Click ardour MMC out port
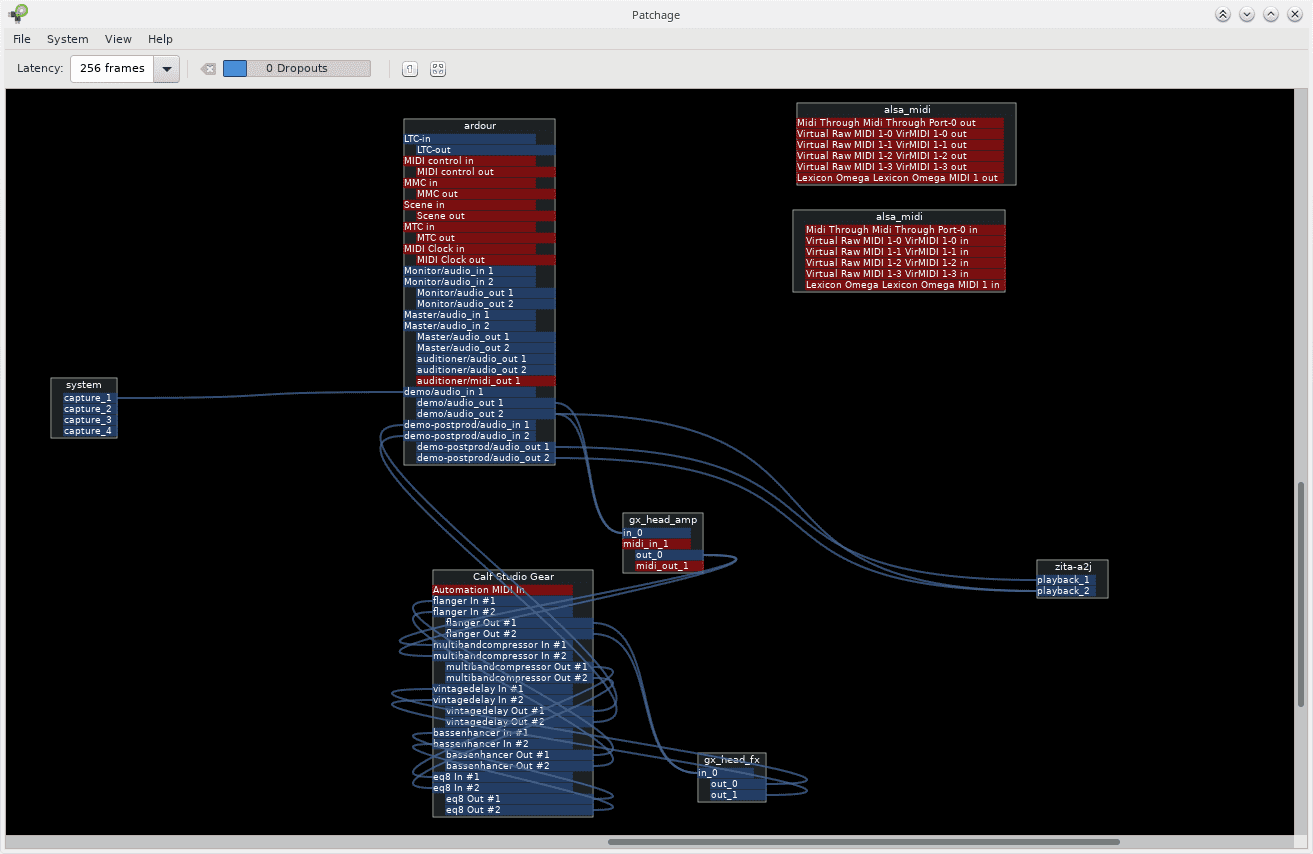This screenshot has height=854, width=1313. click(485, 194)
